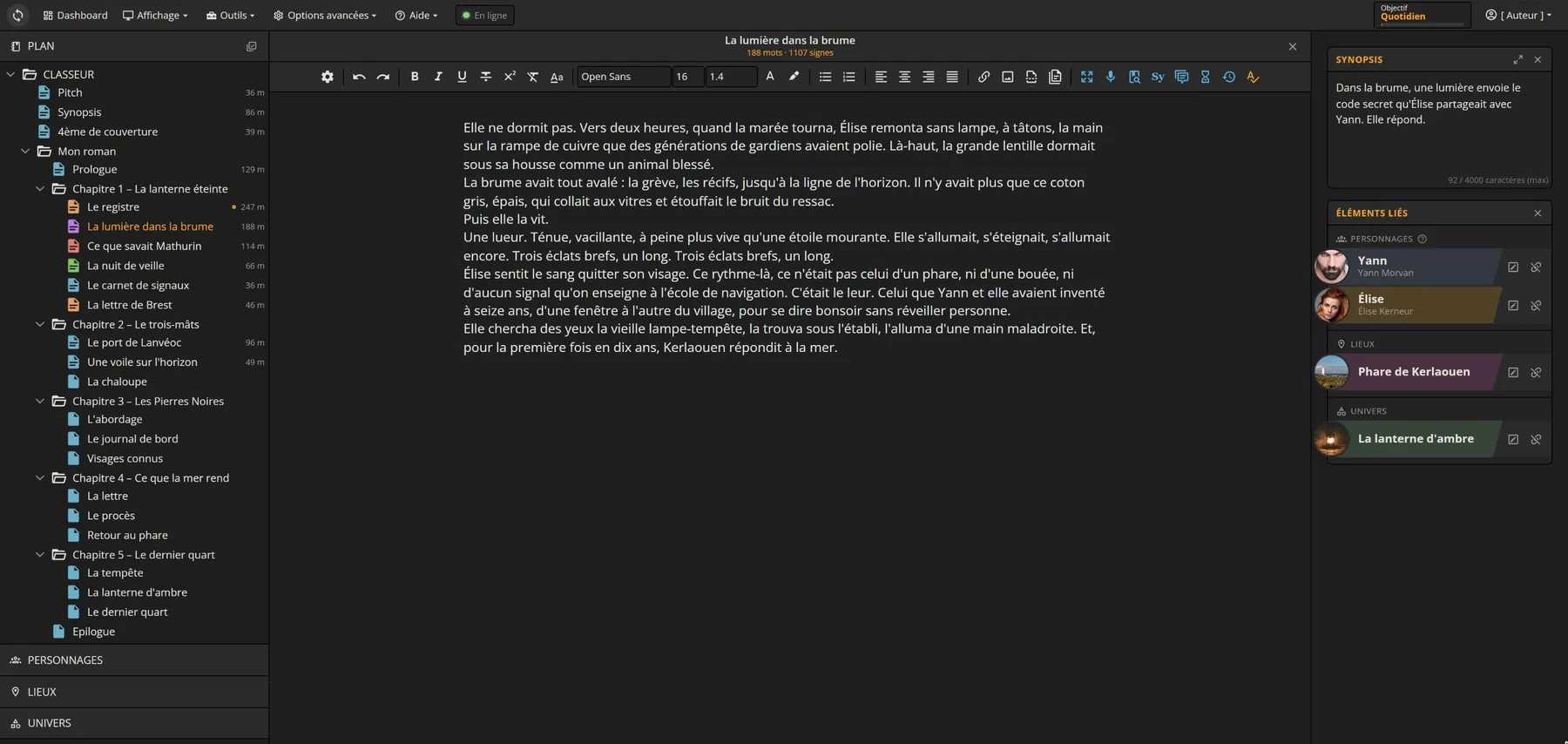Redo the last undone edit

pyautogui.click(x=382, y=77)
